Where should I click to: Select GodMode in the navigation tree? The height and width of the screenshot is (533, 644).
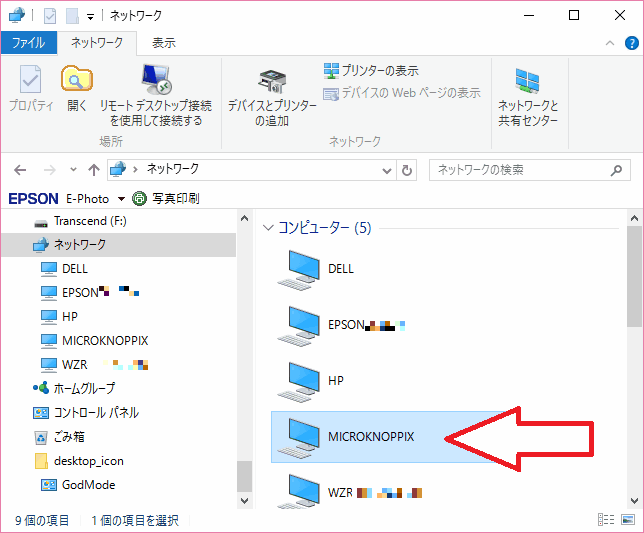tap(78, 485)
